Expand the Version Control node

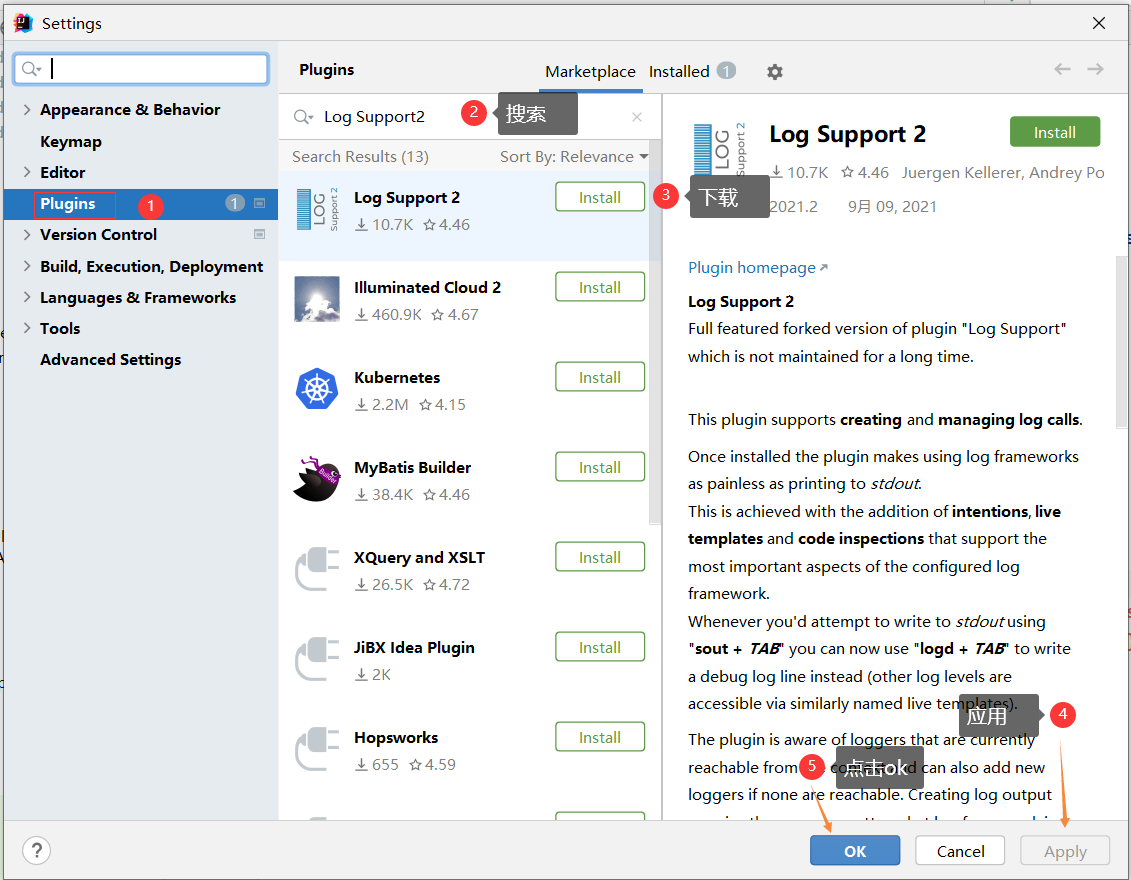(27, 234)
